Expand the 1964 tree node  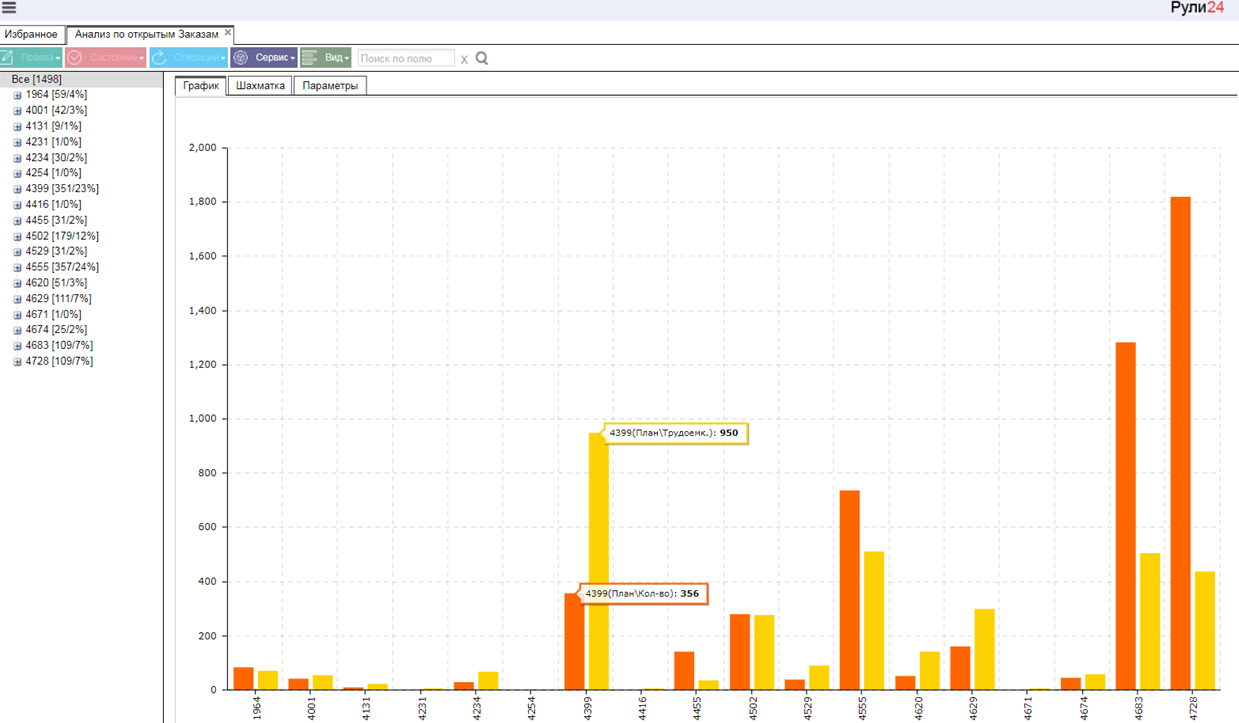17,95
